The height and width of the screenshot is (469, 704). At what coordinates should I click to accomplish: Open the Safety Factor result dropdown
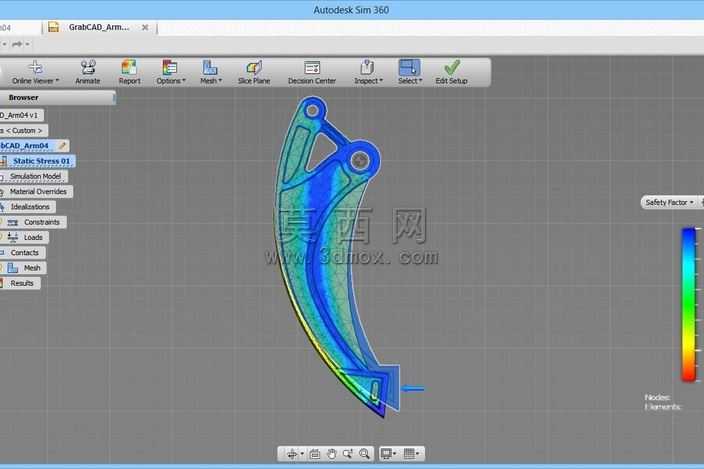click(669, 202)
